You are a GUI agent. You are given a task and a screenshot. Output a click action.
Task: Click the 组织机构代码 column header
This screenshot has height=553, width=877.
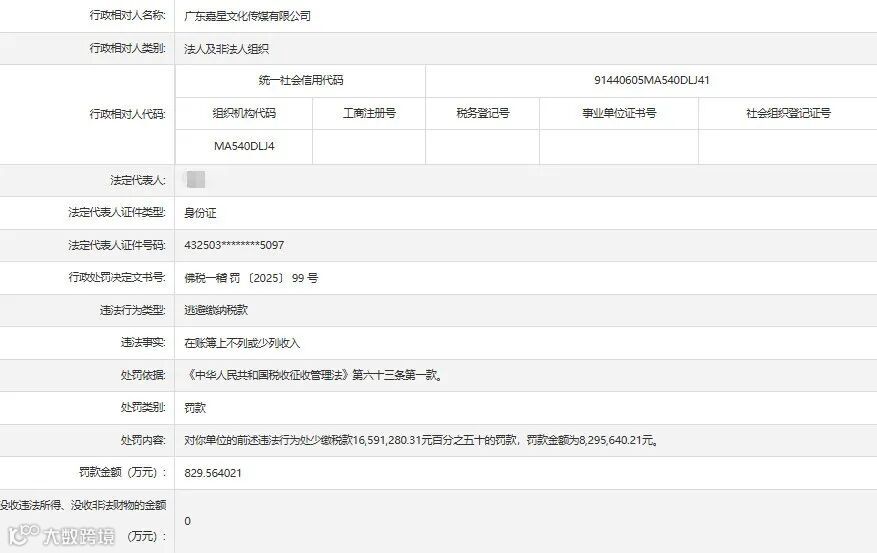(244, 114)
